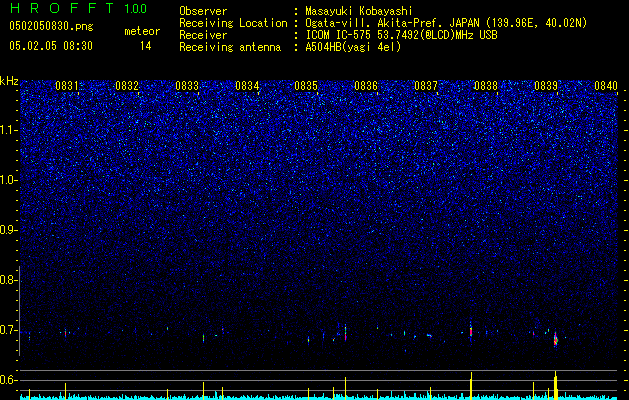This screenshot has height=400, width=629.
Task: Click the red meteor echo just before 0838
Action: 471,331
